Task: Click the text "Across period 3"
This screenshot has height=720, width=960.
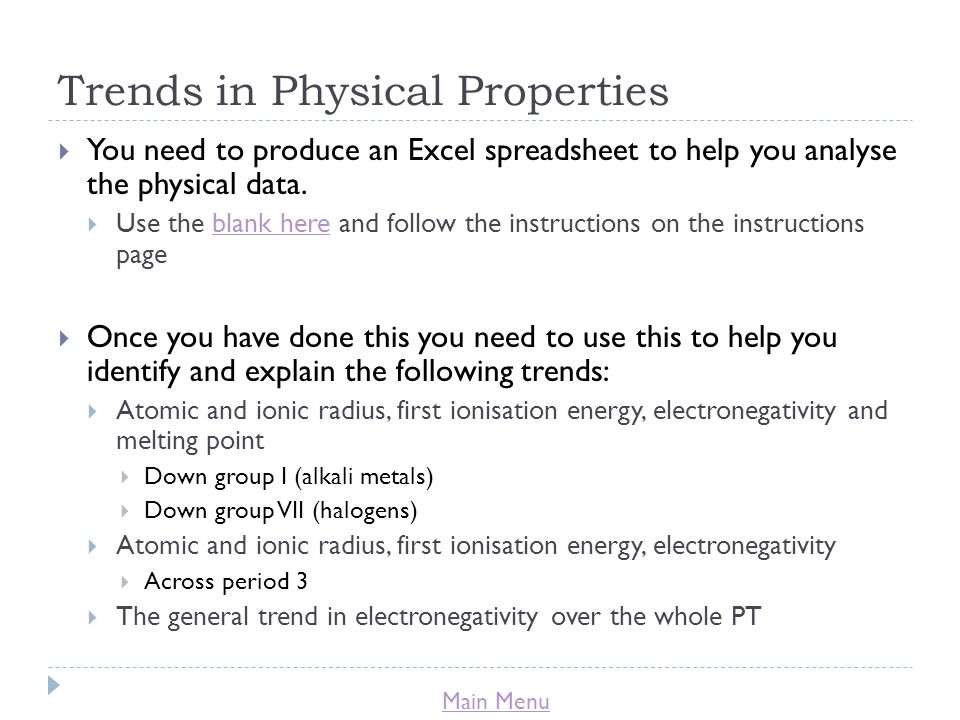Action: pyautogui.click(x=225, y=582)
